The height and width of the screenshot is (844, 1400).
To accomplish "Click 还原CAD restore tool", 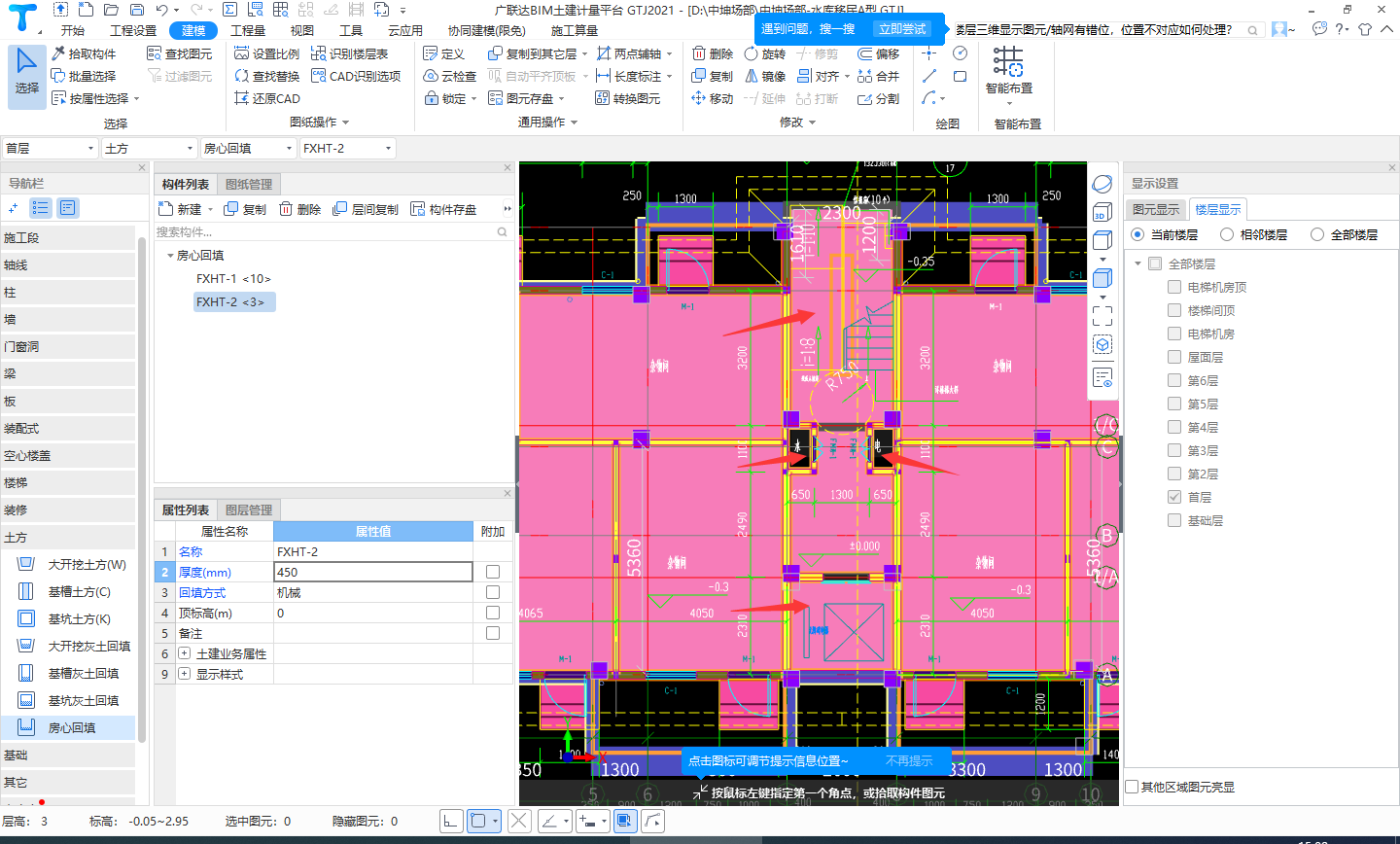I will 267,98.
